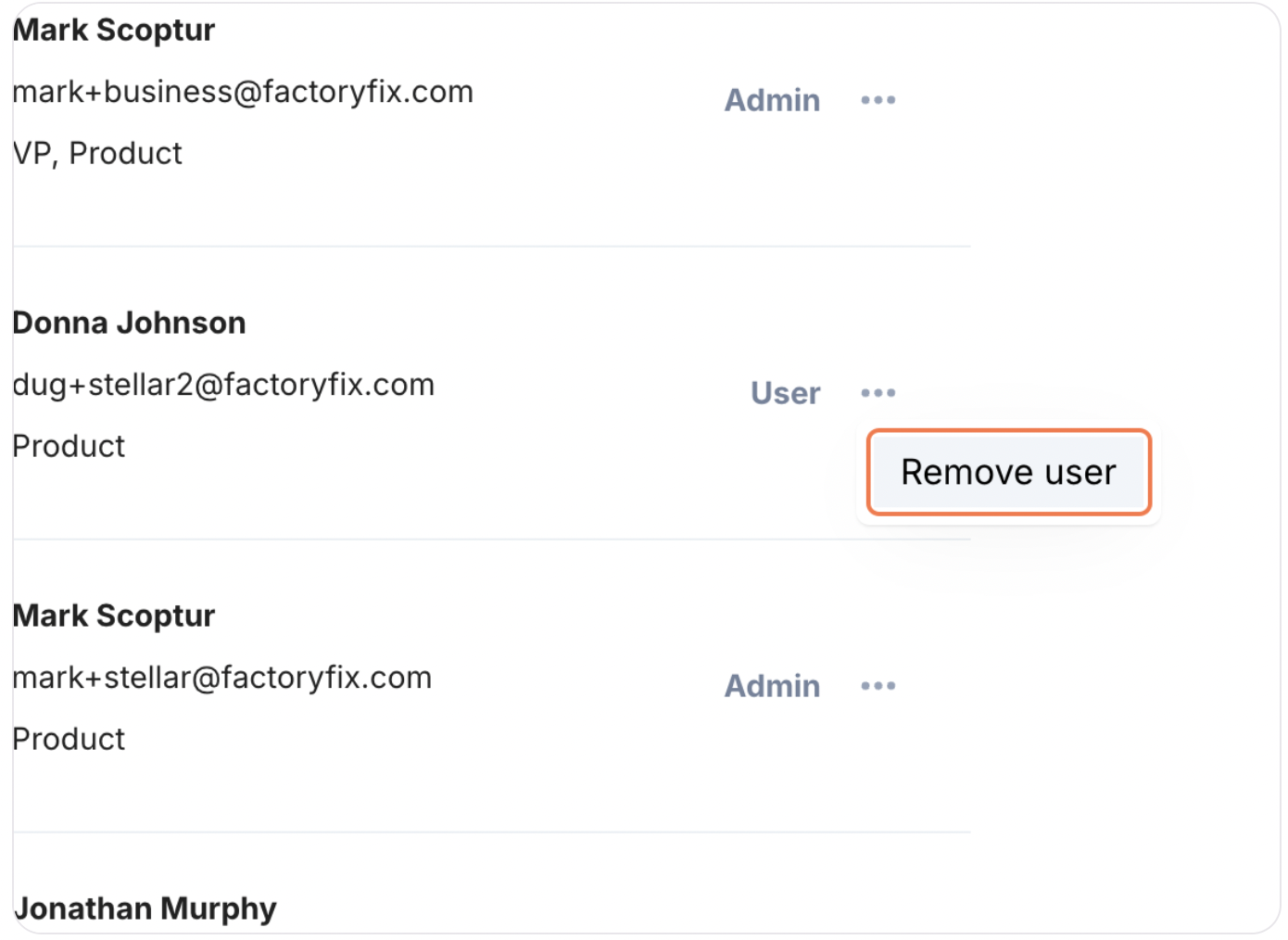This screenshot has height=940, width=1288.
Task: Click Product department under Donna Johnson
Action: [x=69, y=446]
